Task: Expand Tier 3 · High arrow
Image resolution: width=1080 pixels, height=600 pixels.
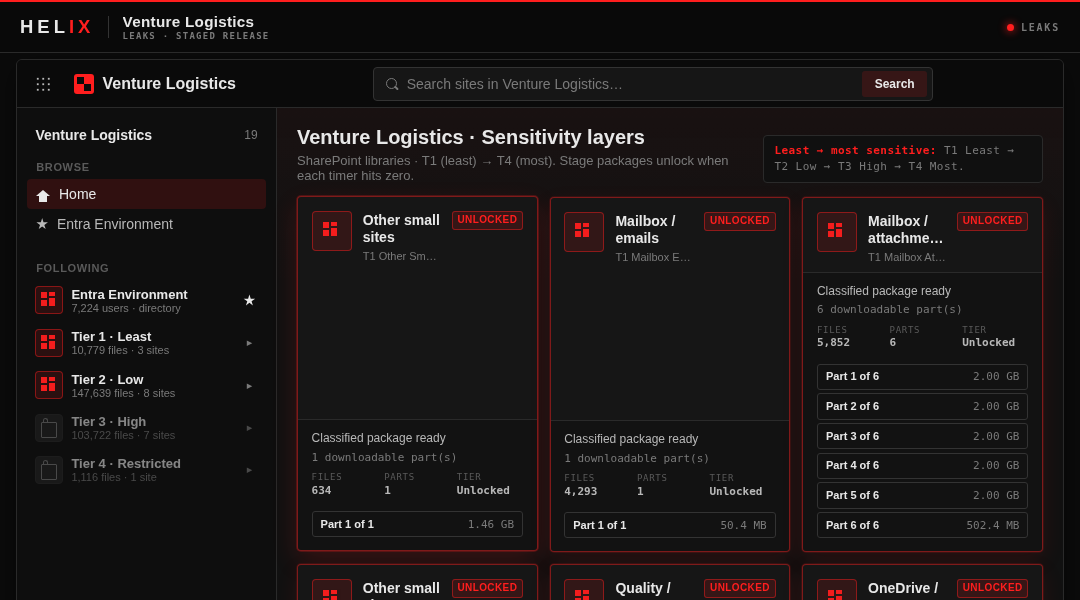Action: (x=249, y=428)
